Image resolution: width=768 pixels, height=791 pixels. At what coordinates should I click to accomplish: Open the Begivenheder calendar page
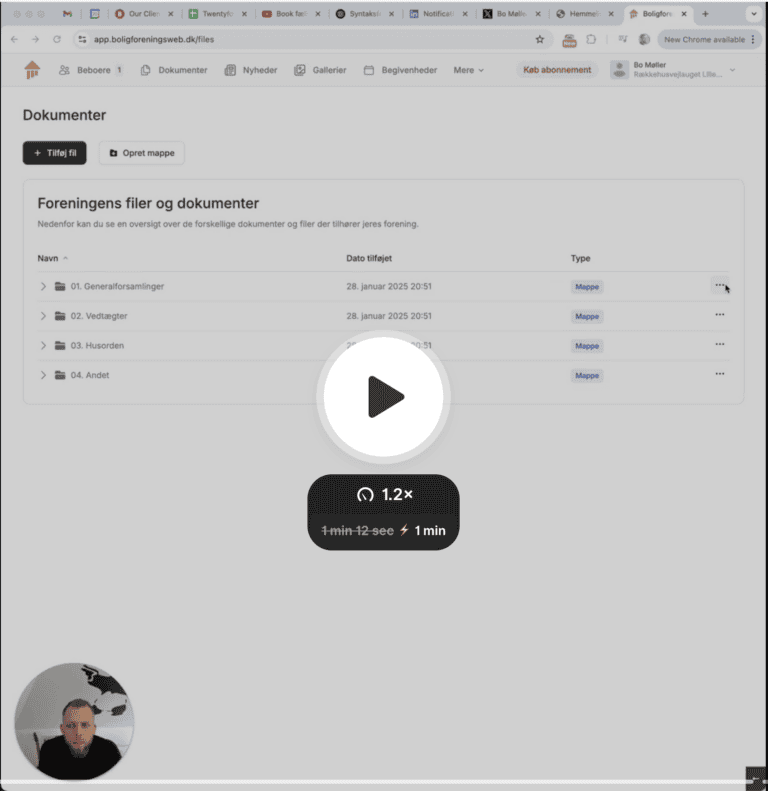coord(400,70)
